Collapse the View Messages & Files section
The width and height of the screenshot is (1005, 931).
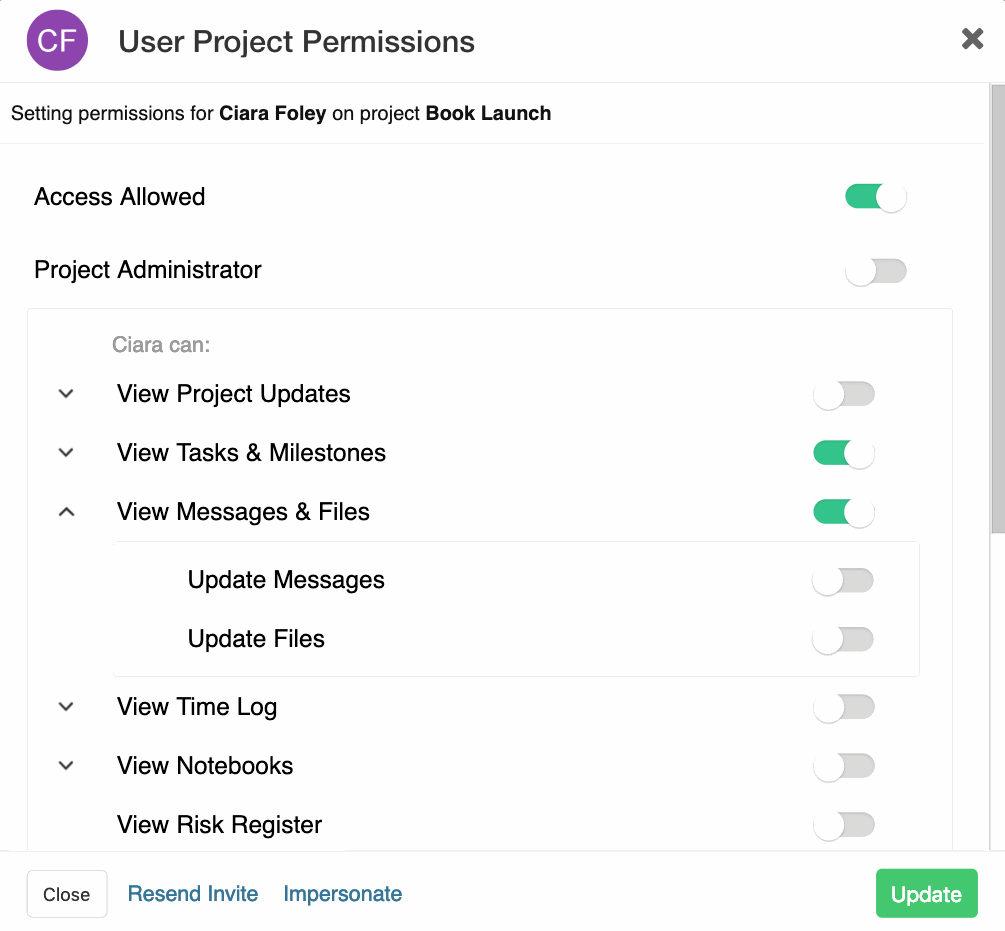click(x=66, y=512)
